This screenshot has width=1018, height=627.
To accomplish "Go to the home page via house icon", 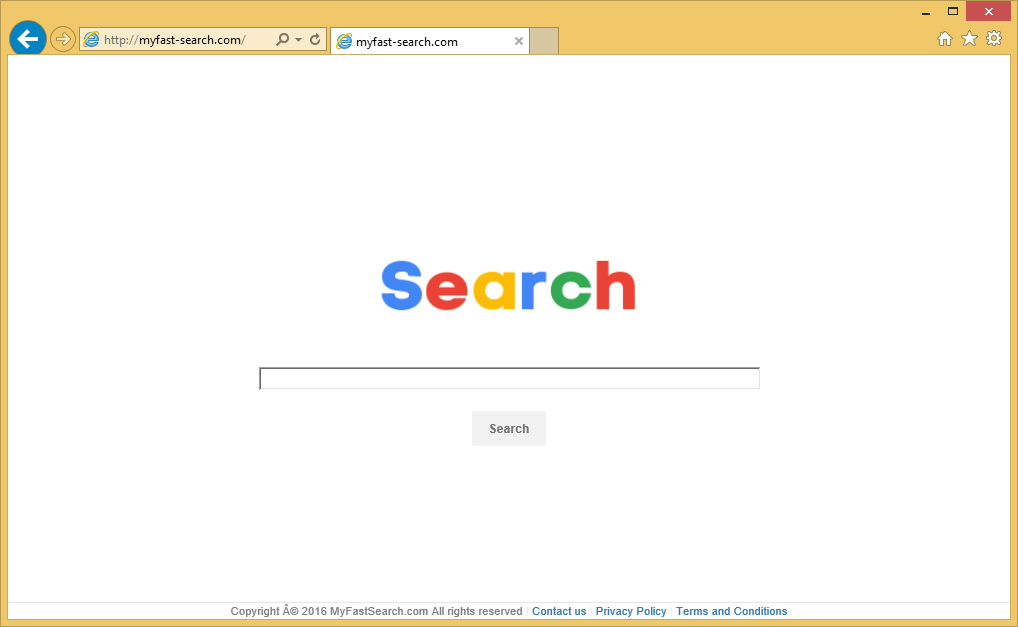I will (x=945, y=39).
